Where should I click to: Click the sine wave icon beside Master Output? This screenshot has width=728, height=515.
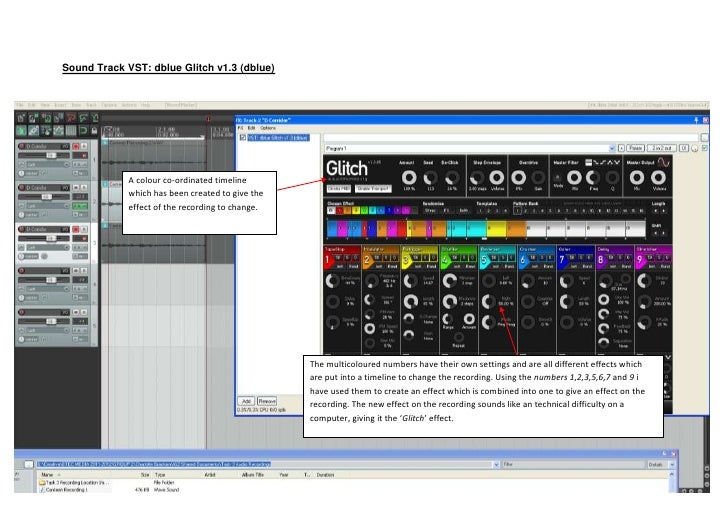coord(663,162)
